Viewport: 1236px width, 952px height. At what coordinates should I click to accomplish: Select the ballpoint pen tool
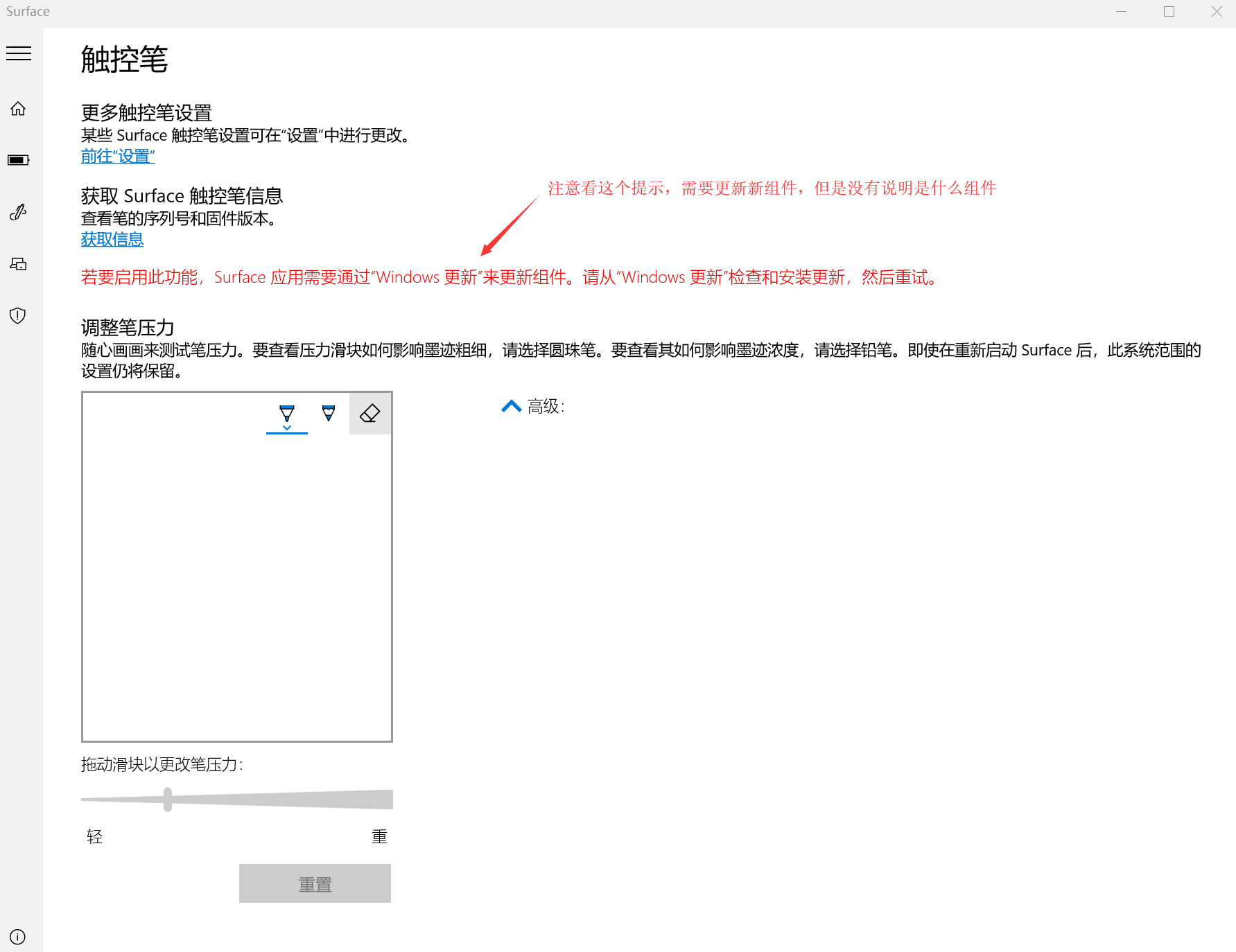tap(287, 414)
